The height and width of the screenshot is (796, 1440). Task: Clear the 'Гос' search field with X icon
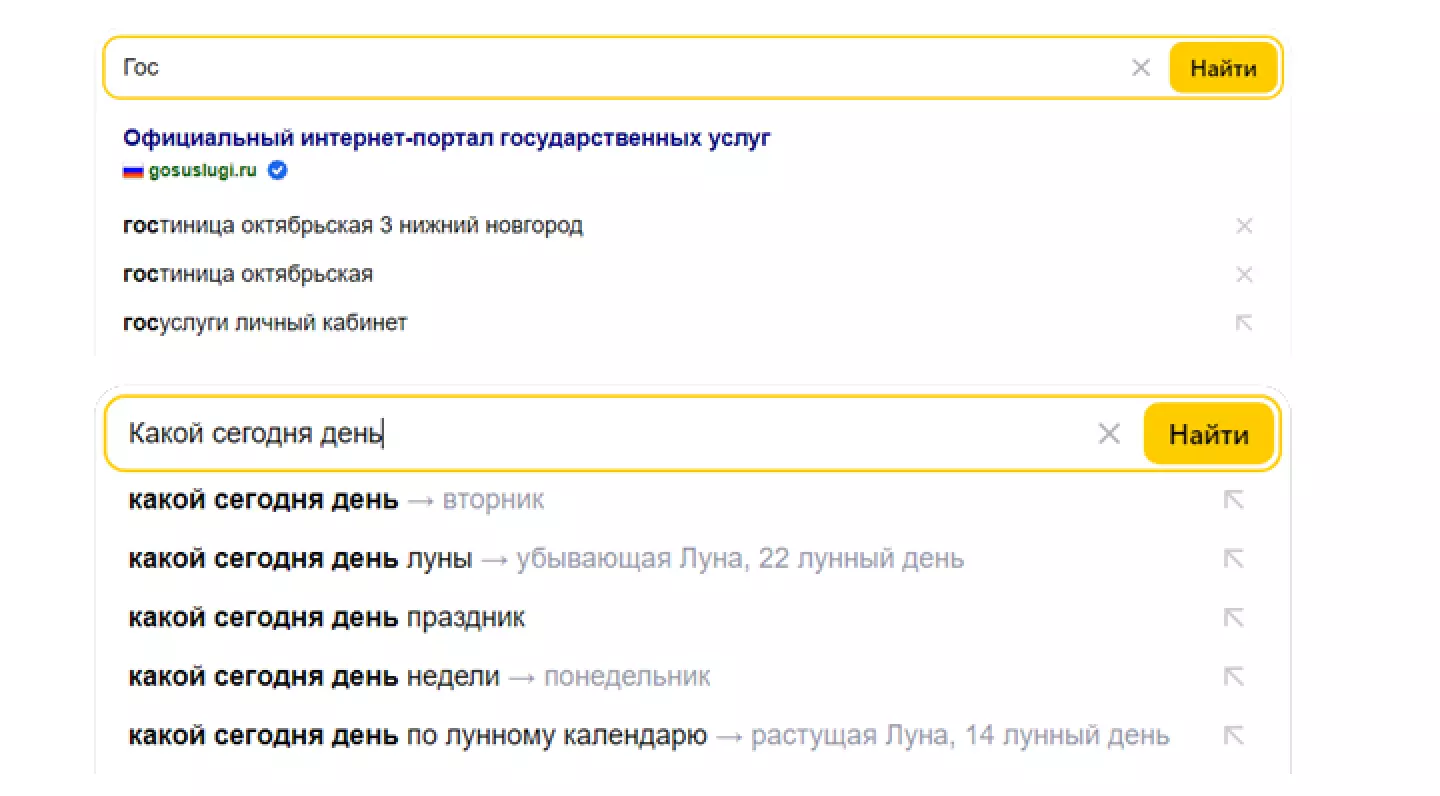tap(1141, 68)
